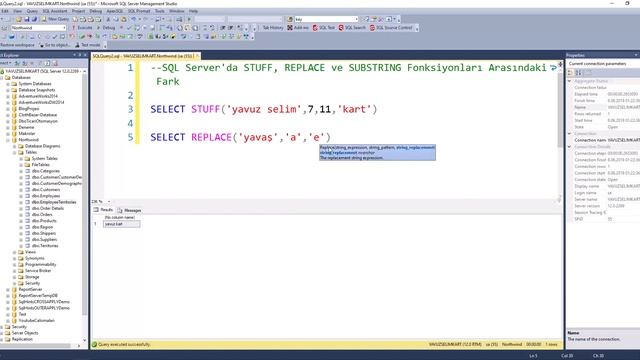Expand the dbo.Categories table node
Screen dimensions: 640x360
21,171
